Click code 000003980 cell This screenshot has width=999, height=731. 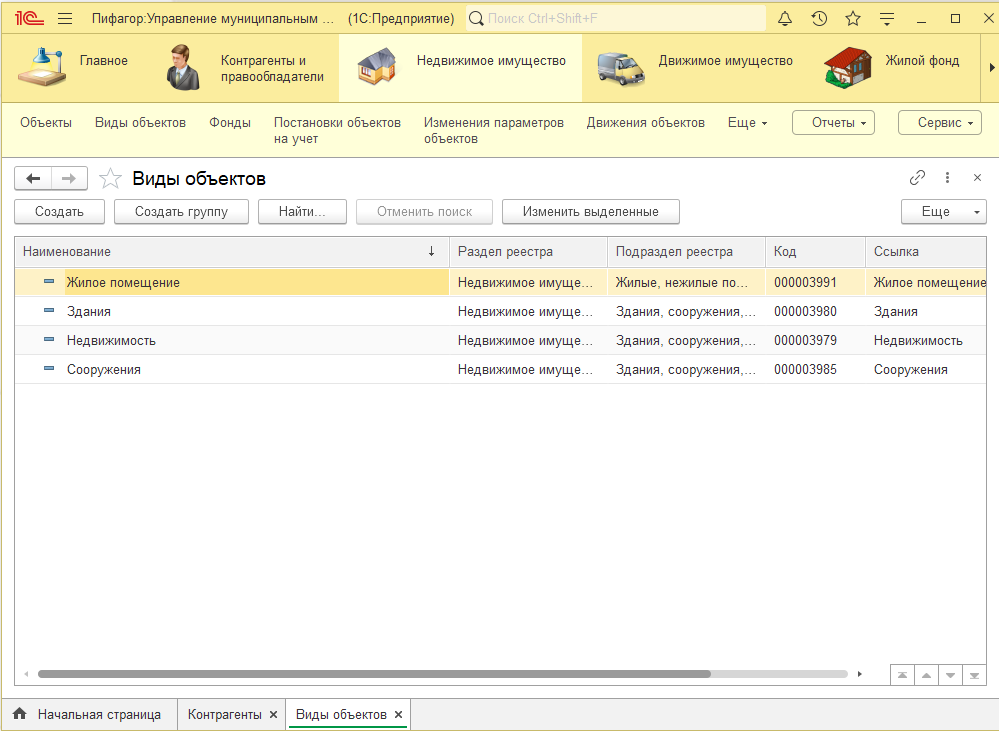[805, 312]
